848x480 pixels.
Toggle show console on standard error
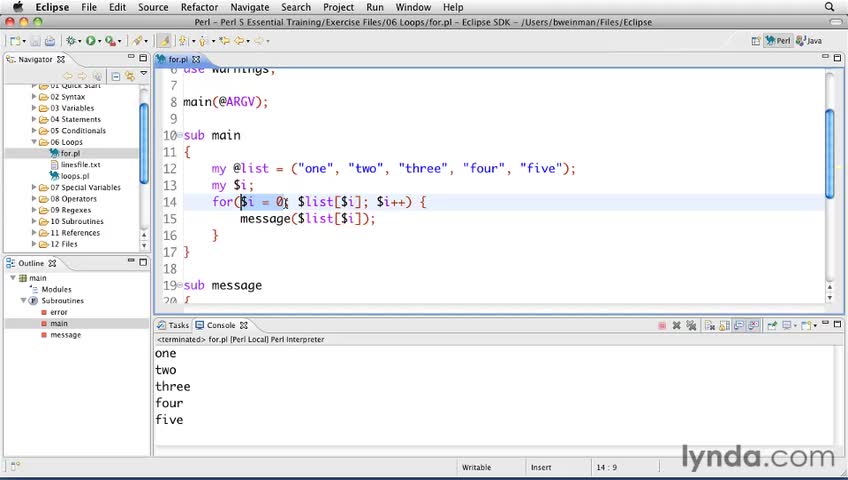click(753, 325)
